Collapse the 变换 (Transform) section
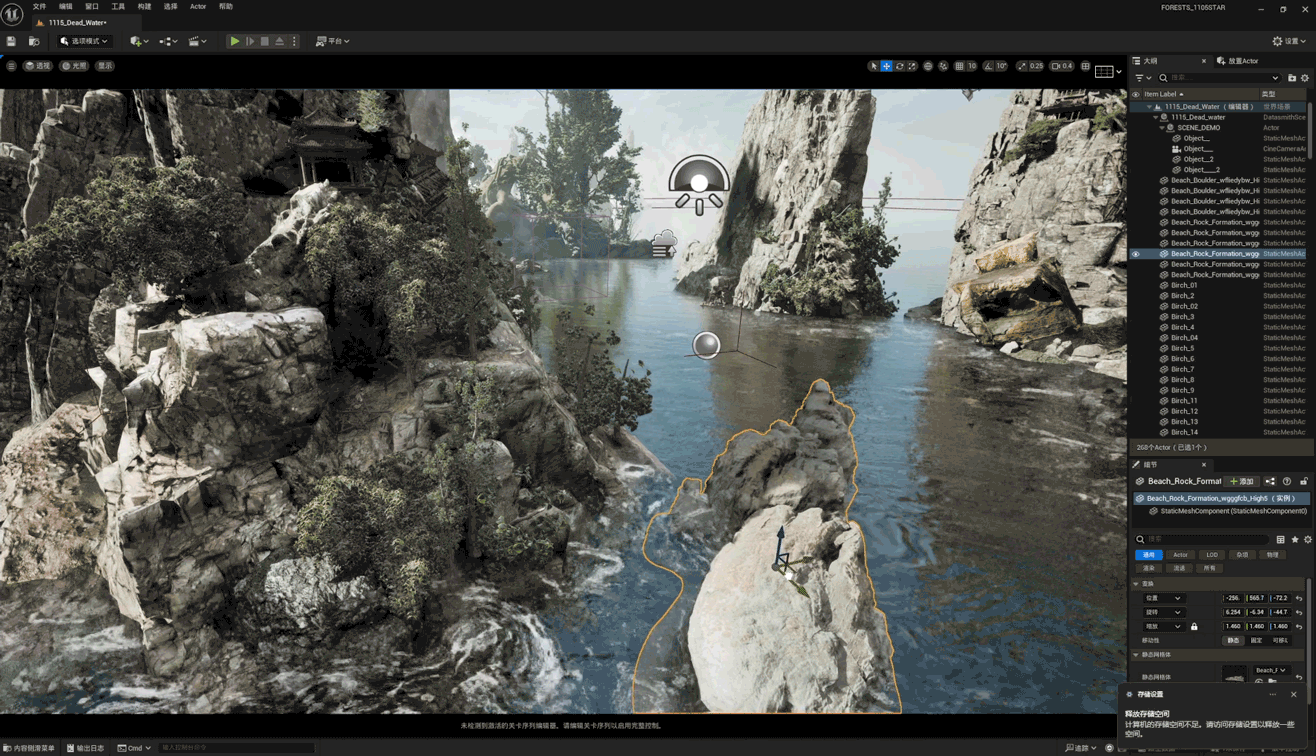This screenshot has width=1316, height=756. coord(1136,584)
